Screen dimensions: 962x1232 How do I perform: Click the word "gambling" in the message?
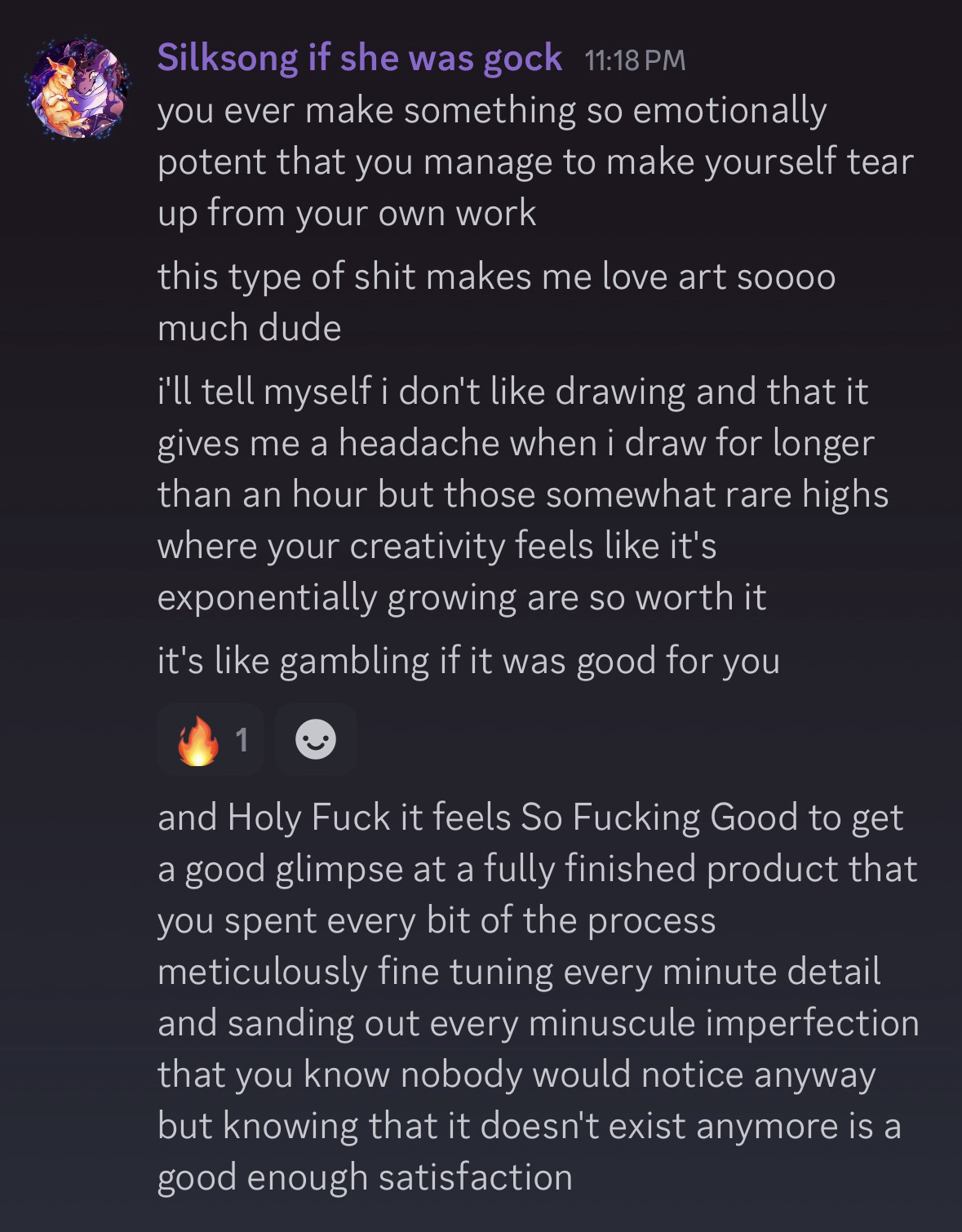coord(354,661)
